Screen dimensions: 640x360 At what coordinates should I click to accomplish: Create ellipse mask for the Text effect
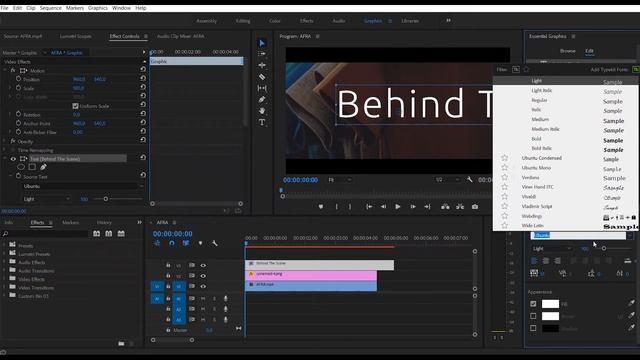pos(21,167)
